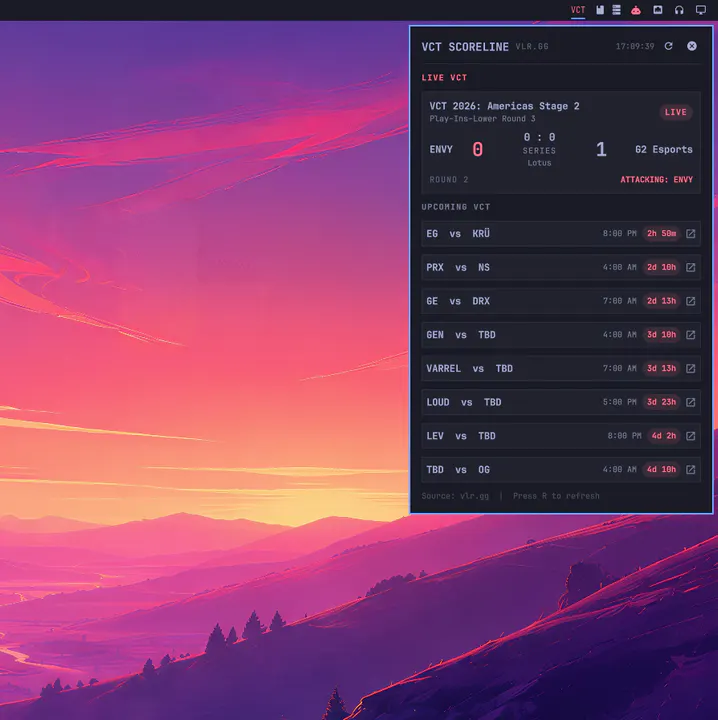Refresh the VCT Scoreline panel
Image resolution: width=718 pixels, height=720 pixels.
coord(668,46)
